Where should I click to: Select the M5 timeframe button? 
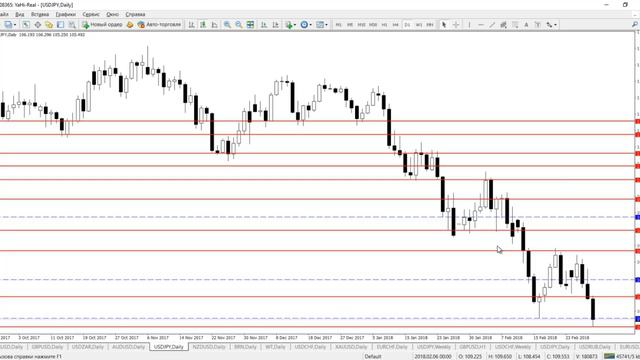[x=350, y=25]
